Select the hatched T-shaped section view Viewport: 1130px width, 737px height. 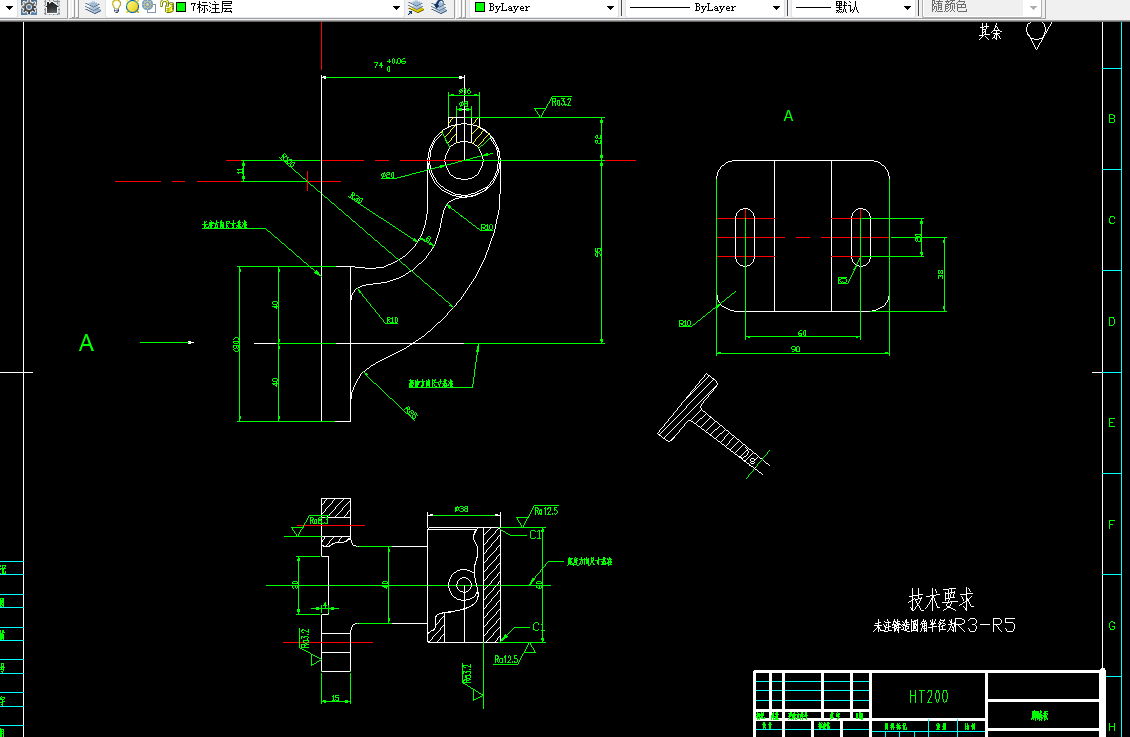tap(713, 425)
